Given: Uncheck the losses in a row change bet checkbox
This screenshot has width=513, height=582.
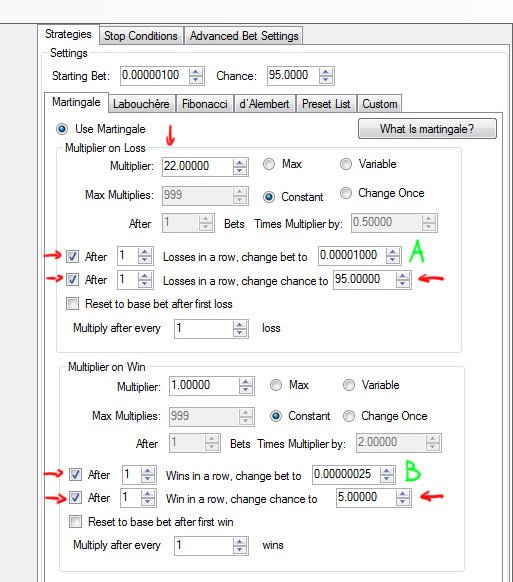Looking at the screenshot, I should (x=72, y=256).
